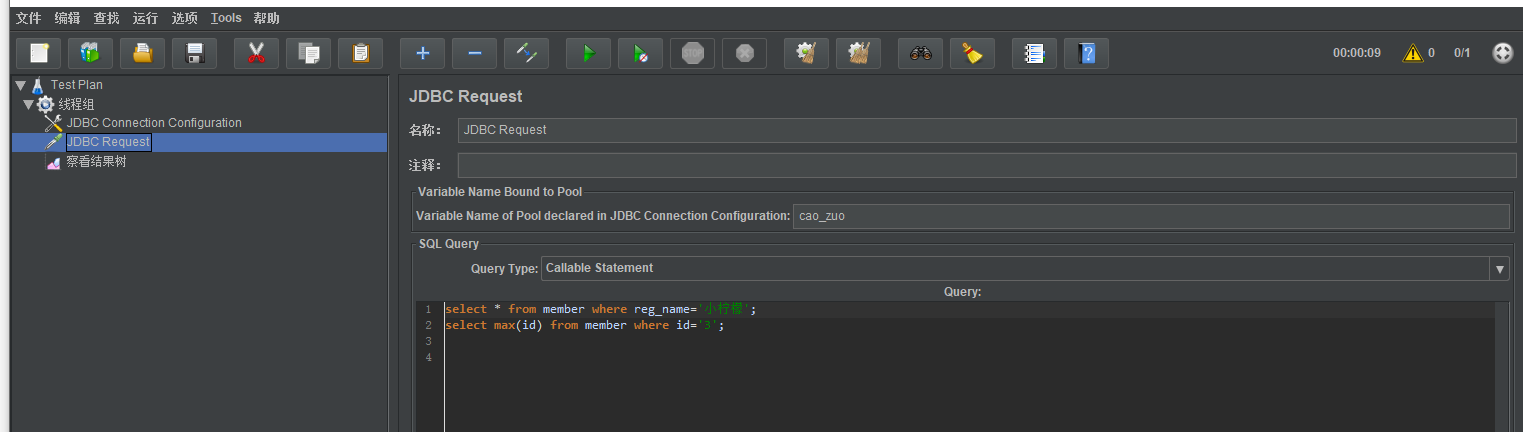Start the test with green Run arrow

(589, 54)
